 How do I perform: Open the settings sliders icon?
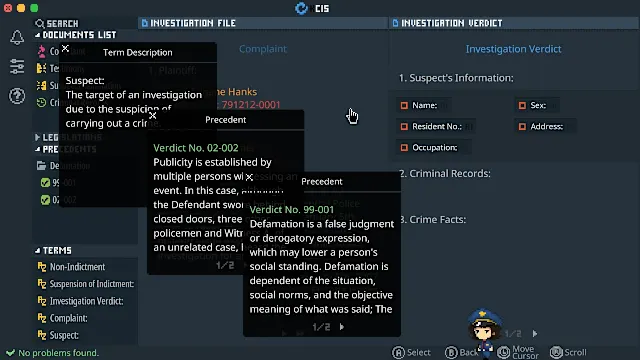17,67
